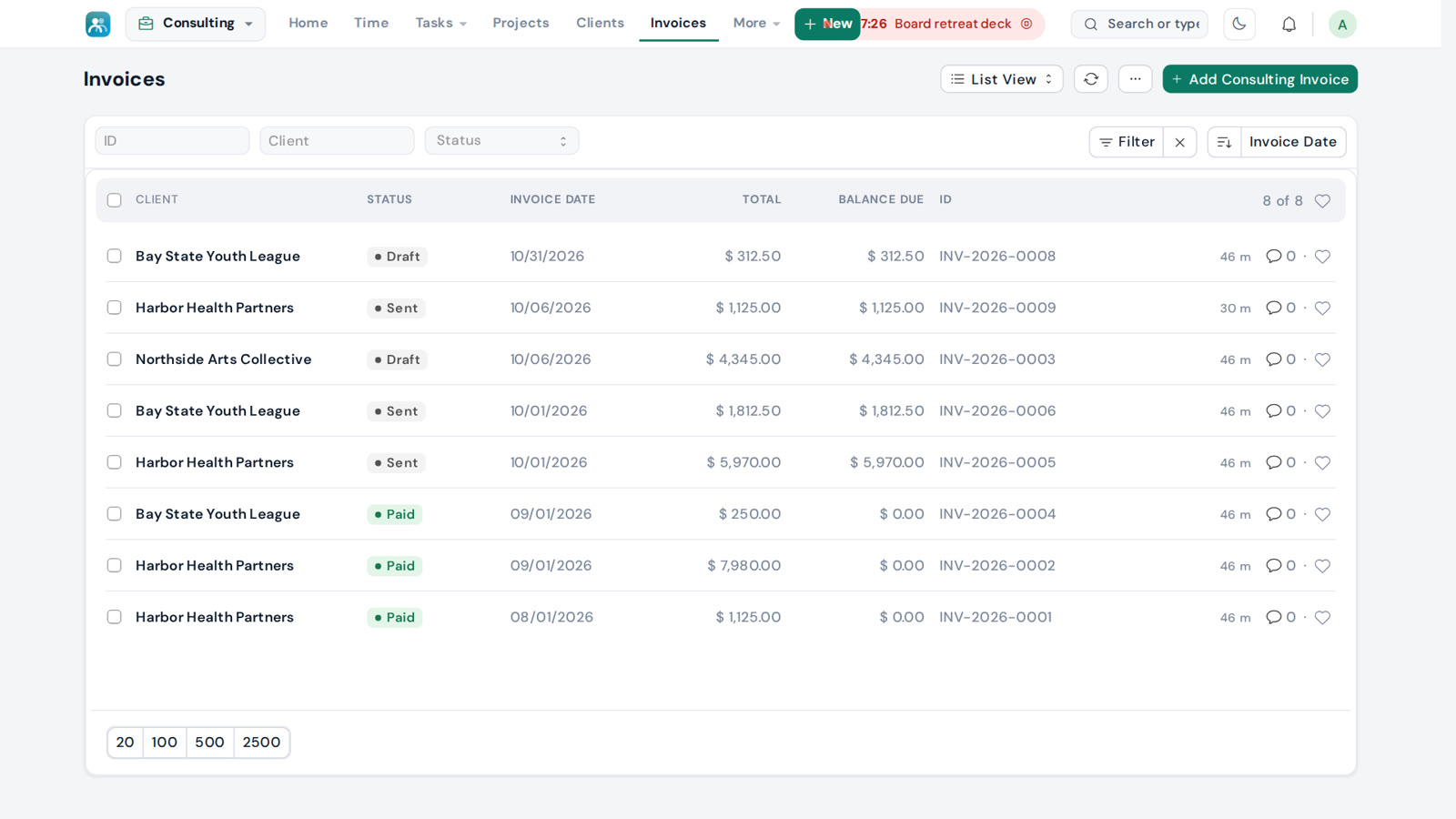Click Add Consulting Invoice button
The height and width of the screenshot is (819, 1456).
click(x=1259, y=79)
